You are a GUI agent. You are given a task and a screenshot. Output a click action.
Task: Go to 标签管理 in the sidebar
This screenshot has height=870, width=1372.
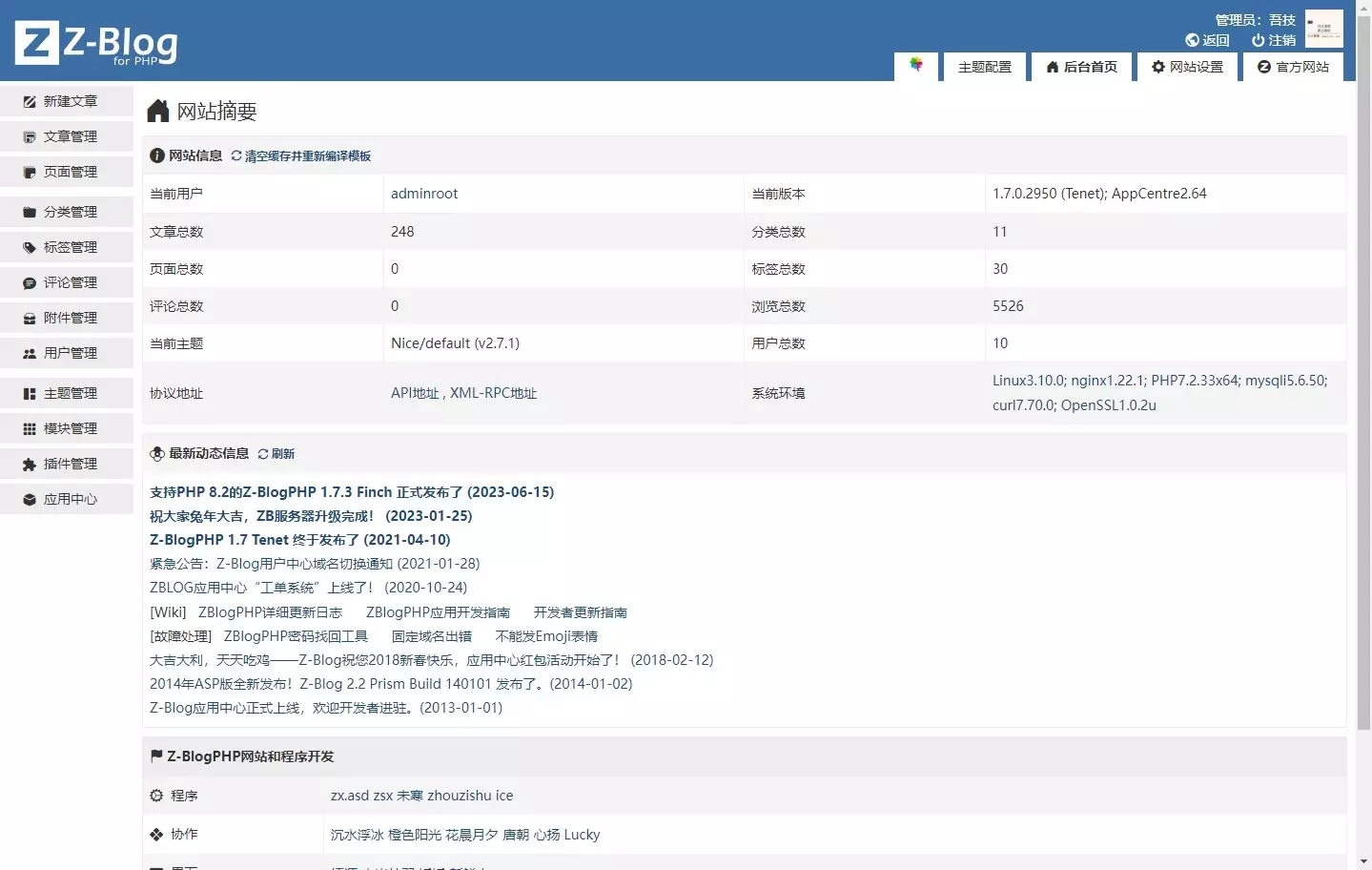[67, 247]
